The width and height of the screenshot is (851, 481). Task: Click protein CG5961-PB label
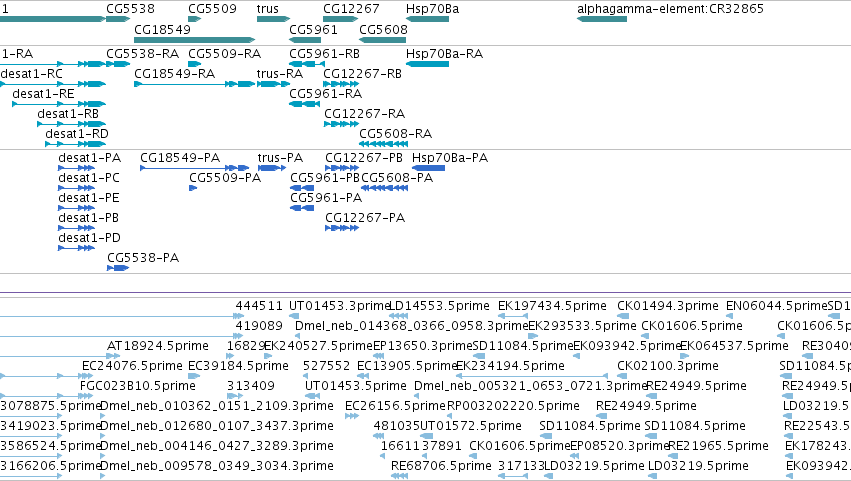[325, 178]
